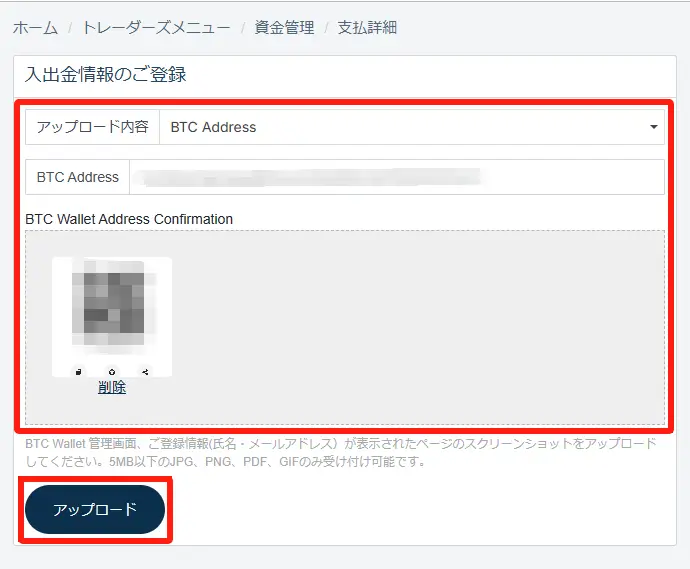Image resolution: width=690 pixels, height=569 pixels.
Task: Focus the BTC Address text input
Action: click(397, 177)
